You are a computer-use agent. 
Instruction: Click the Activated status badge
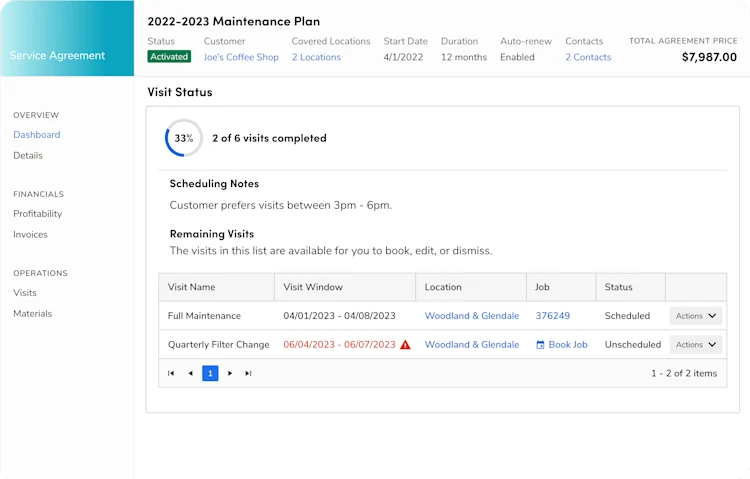tap(169, 56)
